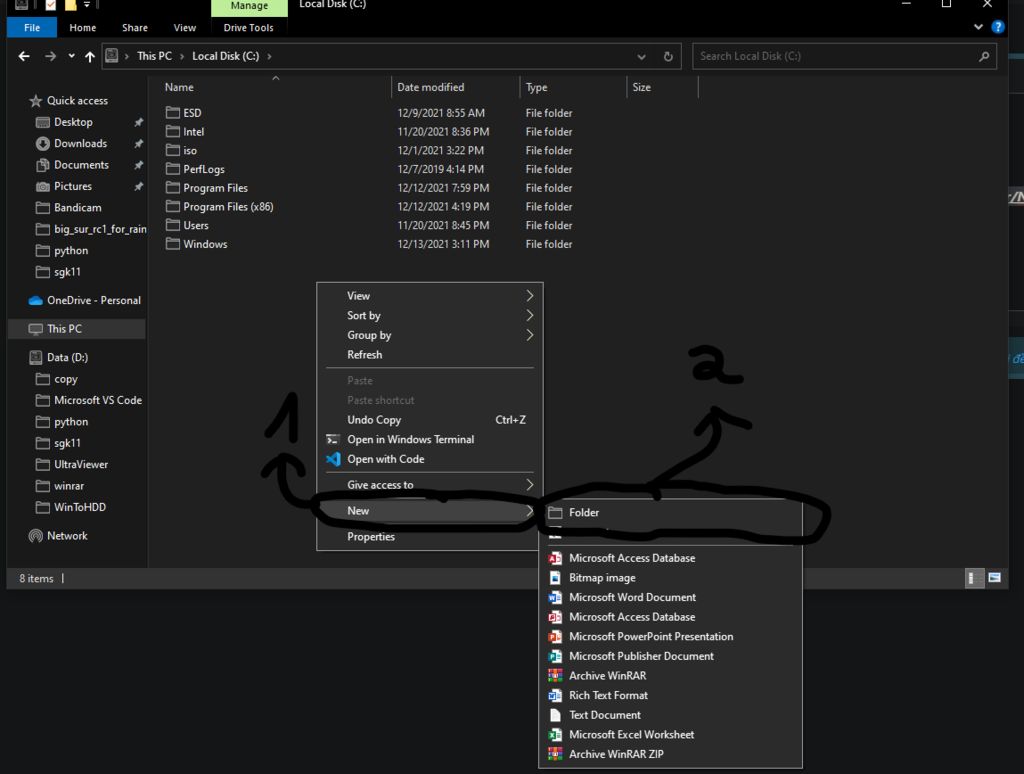1024x774 pixels.
Task: Open the Bandicam folder in the sidebar
Action: [78, 208]
